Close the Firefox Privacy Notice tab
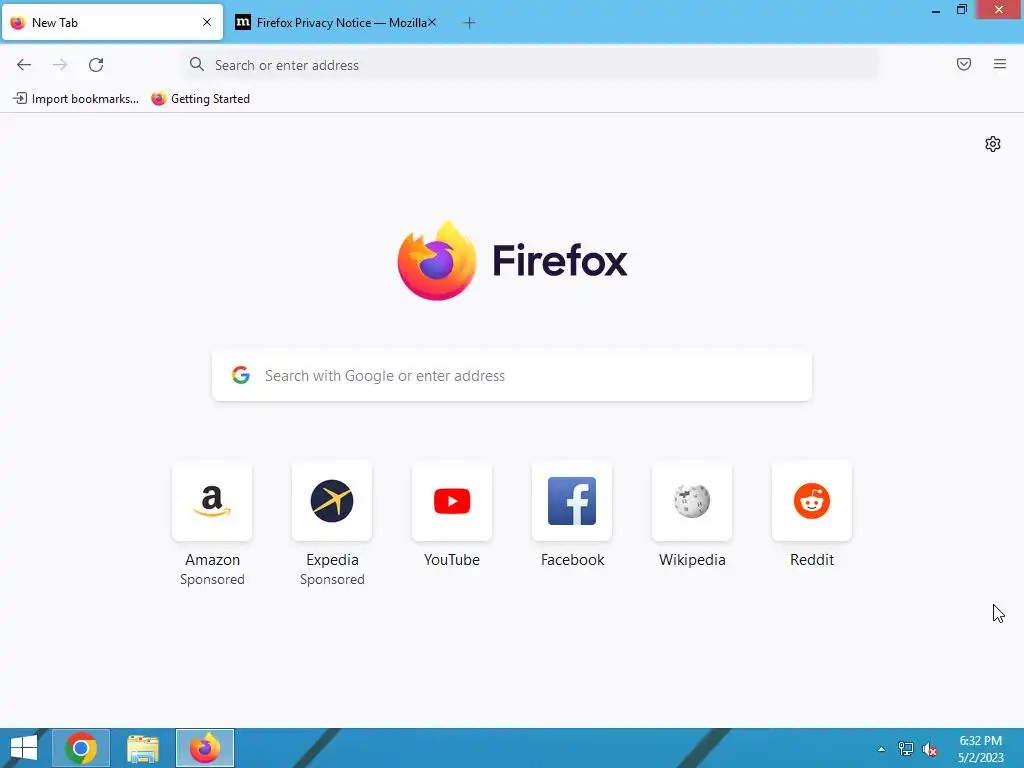Viewport: 1024px width, 768px height. 432,22
